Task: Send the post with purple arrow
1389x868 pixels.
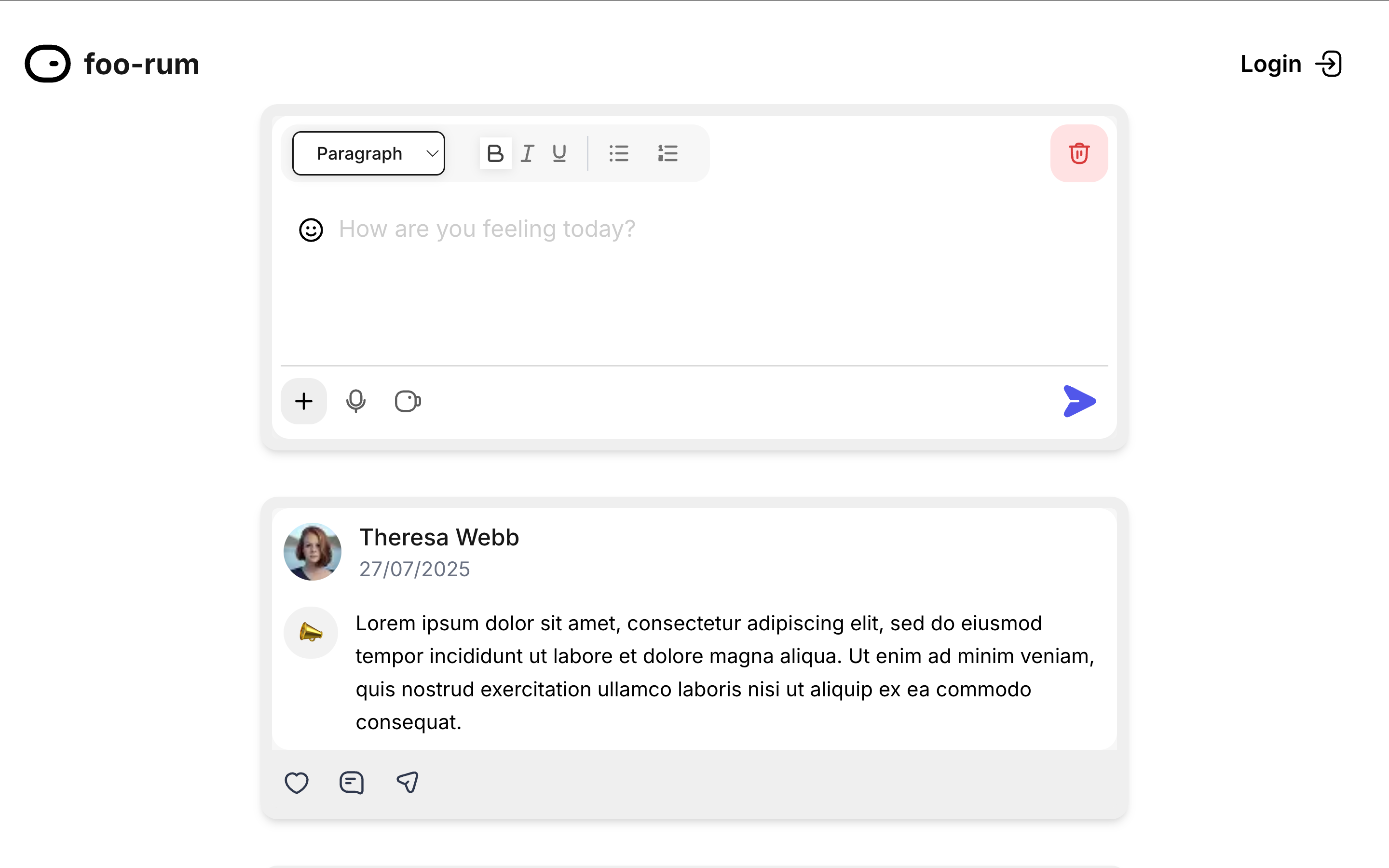Action: click(1079, 401)
